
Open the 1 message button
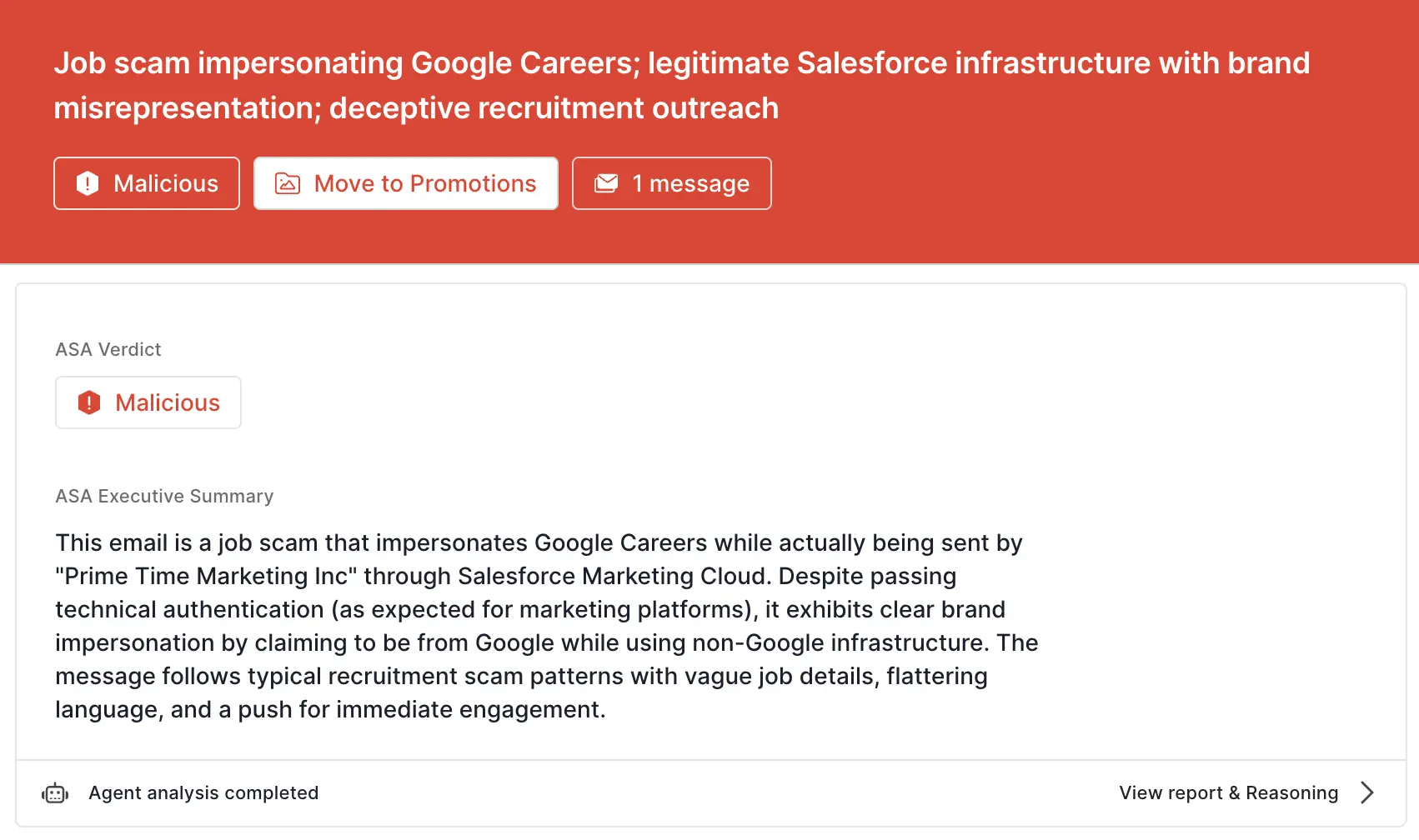(x=672, y=183)
